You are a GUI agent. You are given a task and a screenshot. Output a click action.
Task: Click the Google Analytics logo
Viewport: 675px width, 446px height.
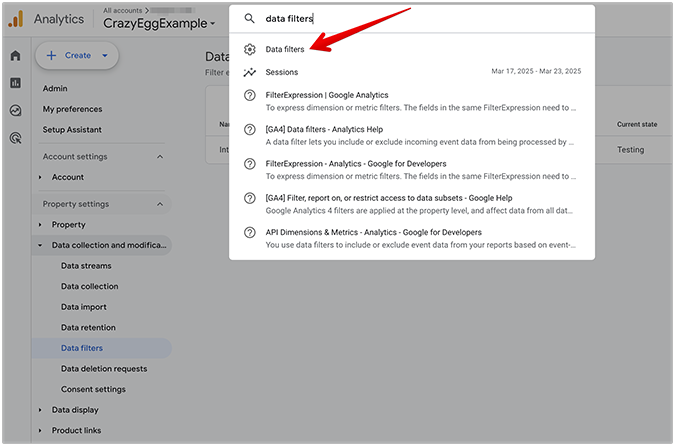(16, 19)
